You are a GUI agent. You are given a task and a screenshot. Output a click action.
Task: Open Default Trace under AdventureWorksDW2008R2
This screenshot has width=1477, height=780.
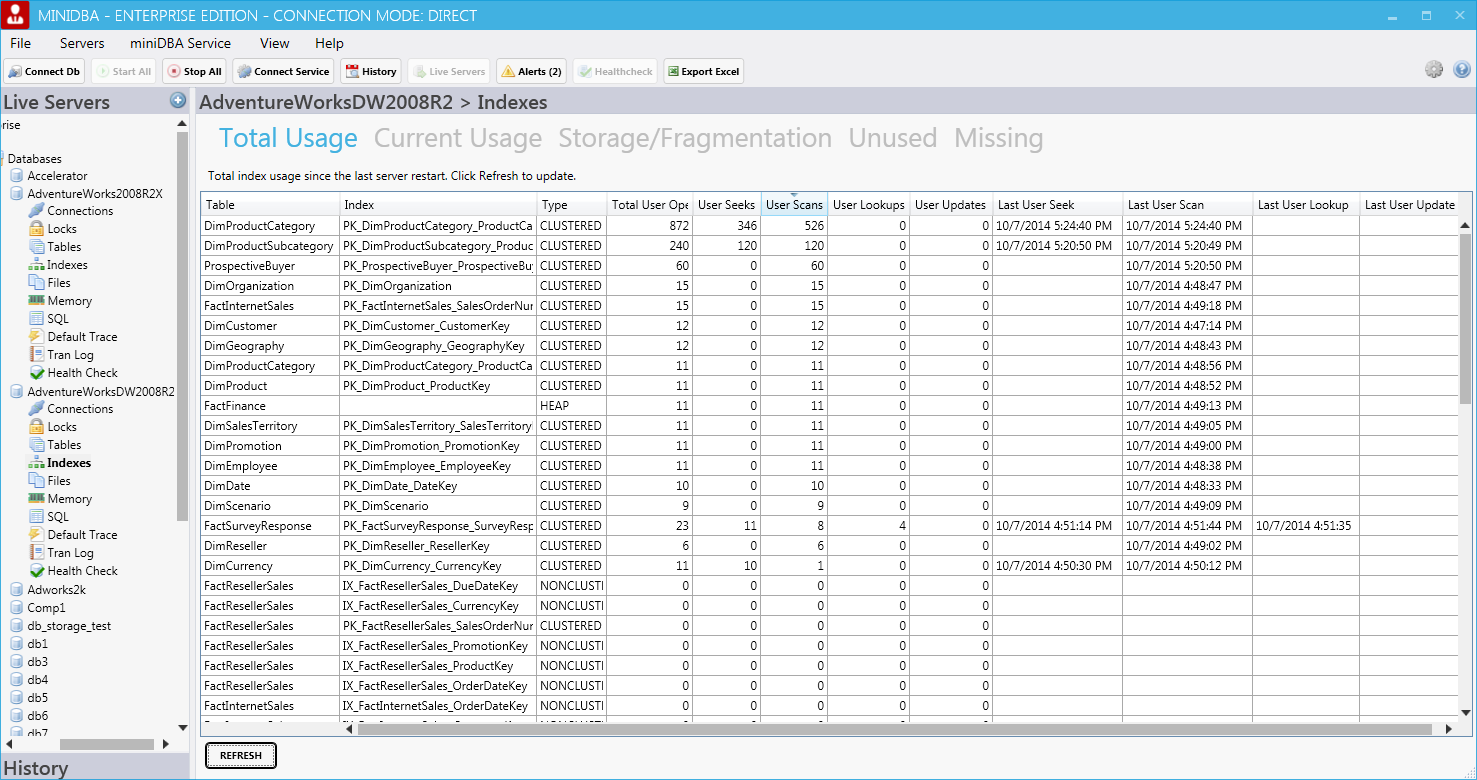(82, 535)
